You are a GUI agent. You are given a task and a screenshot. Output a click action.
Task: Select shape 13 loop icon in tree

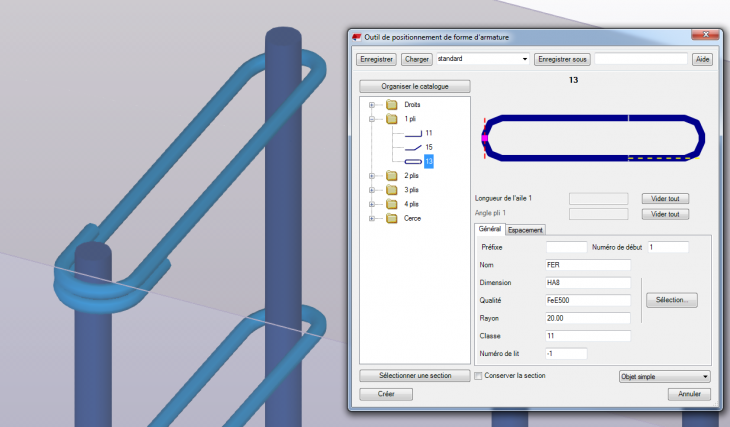[x=413, y=162]
